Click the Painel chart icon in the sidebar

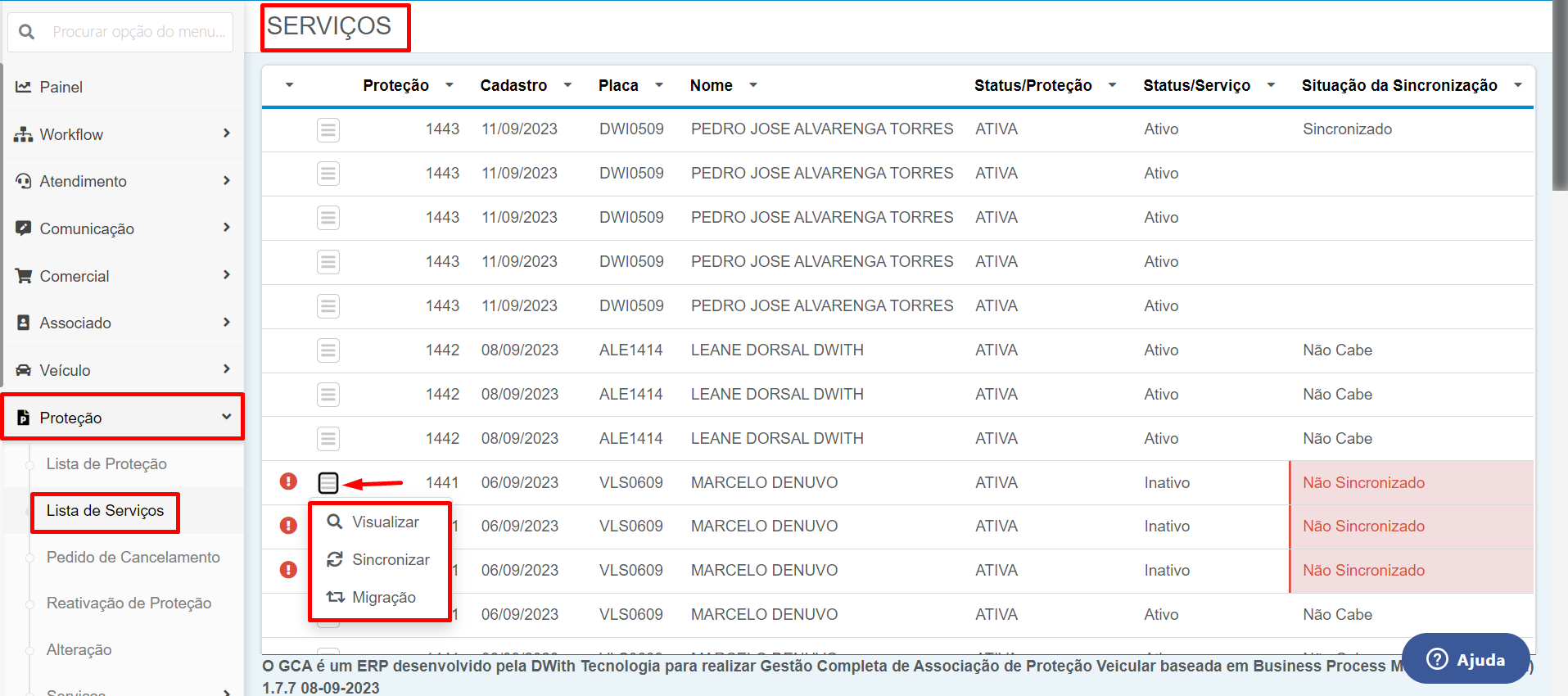(x=23, y=87)
